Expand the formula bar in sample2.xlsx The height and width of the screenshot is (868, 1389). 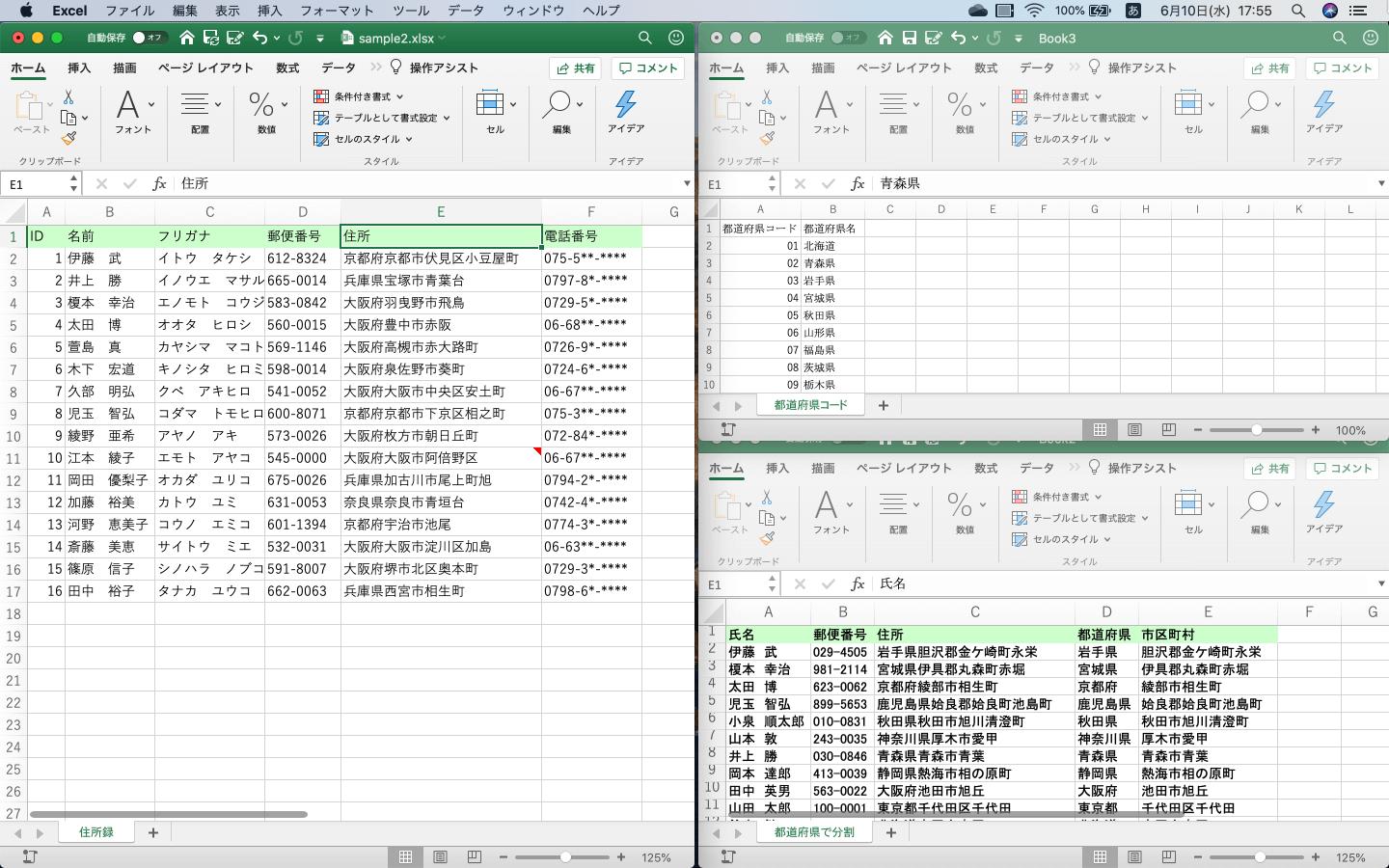pos(686,183)
